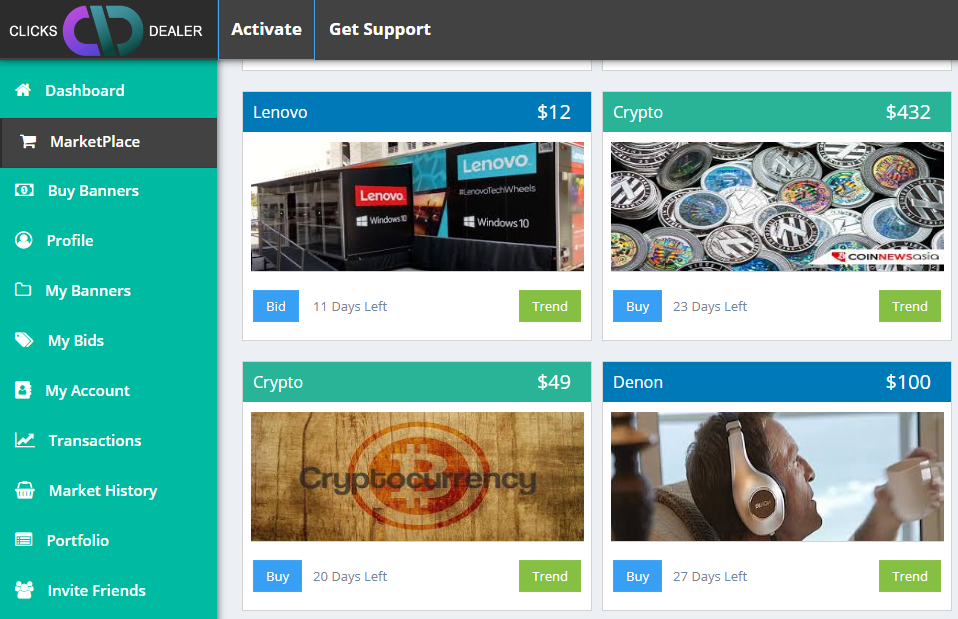Click the Crypto title on $432 card
The height and width of the screenshot is (619, 958).
pos(638,113)
